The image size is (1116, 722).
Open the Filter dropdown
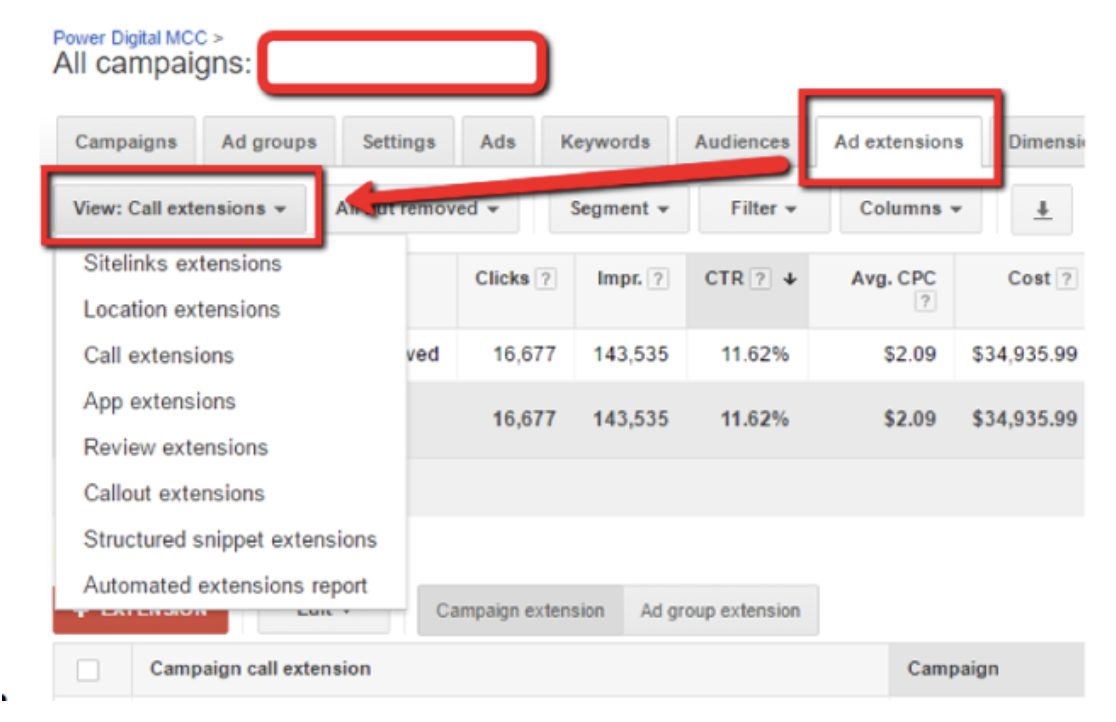pyautogui.click(x=763, y=209)
